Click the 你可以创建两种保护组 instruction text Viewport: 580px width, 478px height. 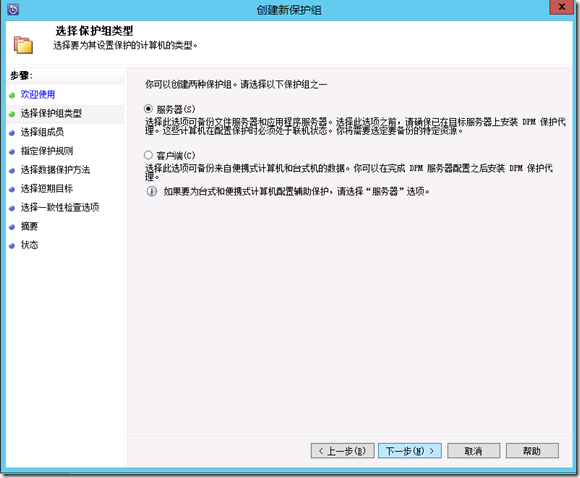[236, 84]
